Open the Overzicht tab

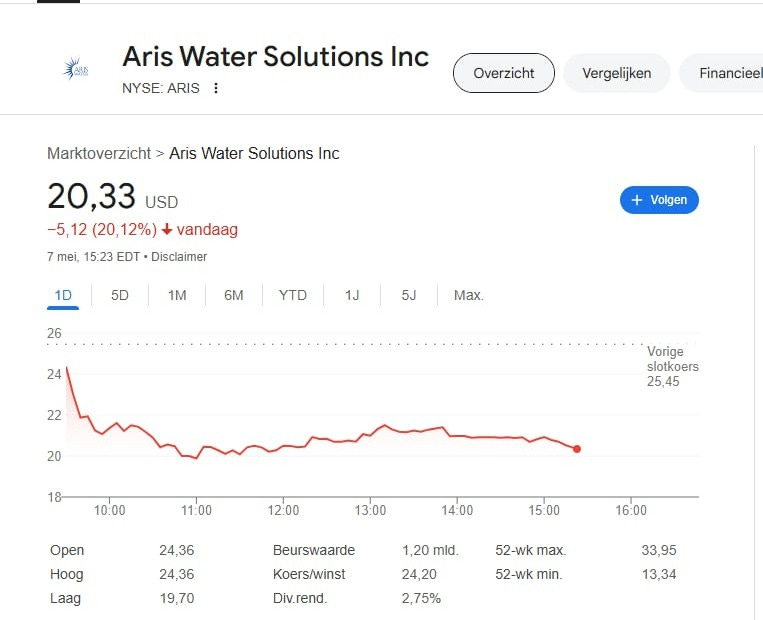click(504, 73)
